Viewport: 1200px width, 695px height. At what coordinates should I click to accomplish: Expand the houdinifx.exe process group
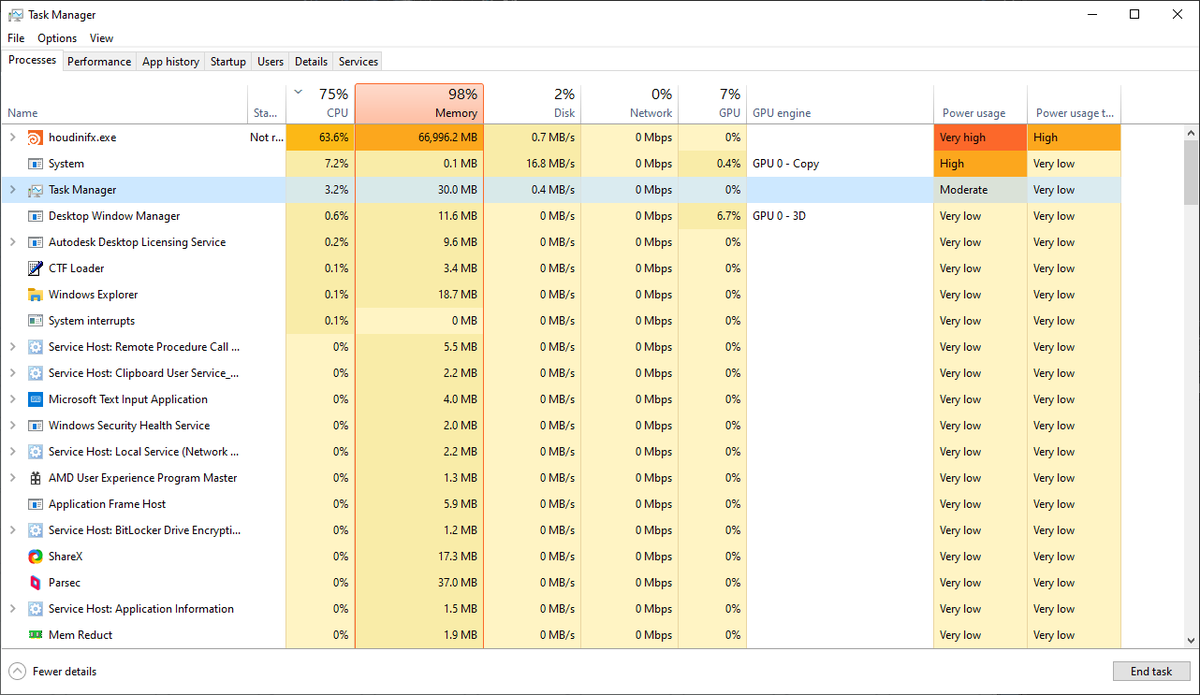click(12, 137)
